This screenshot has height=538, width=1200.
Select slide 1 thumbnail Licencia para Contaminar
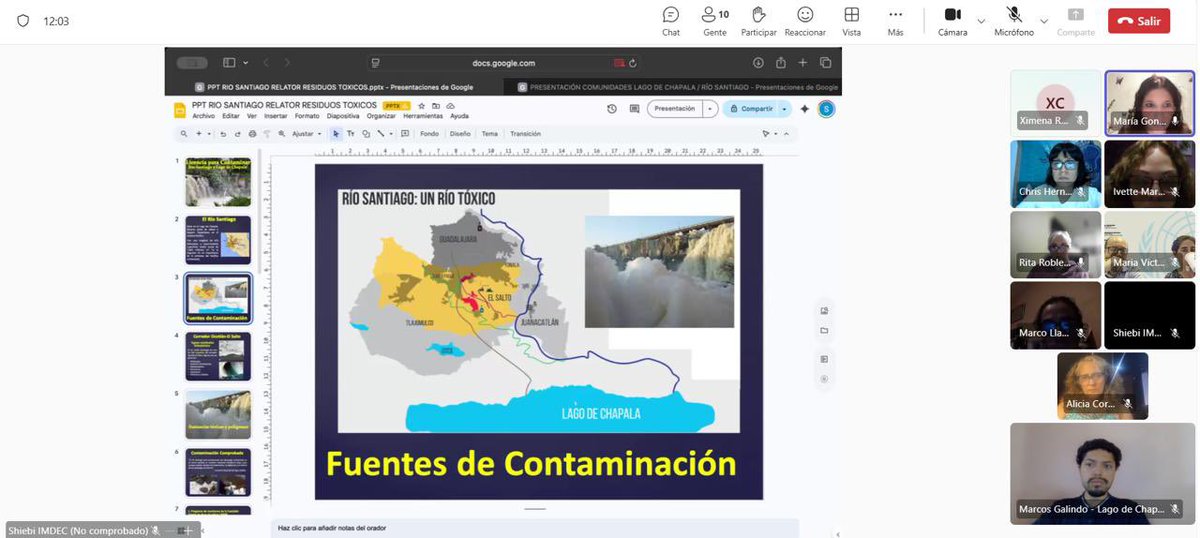click(218, 182)
